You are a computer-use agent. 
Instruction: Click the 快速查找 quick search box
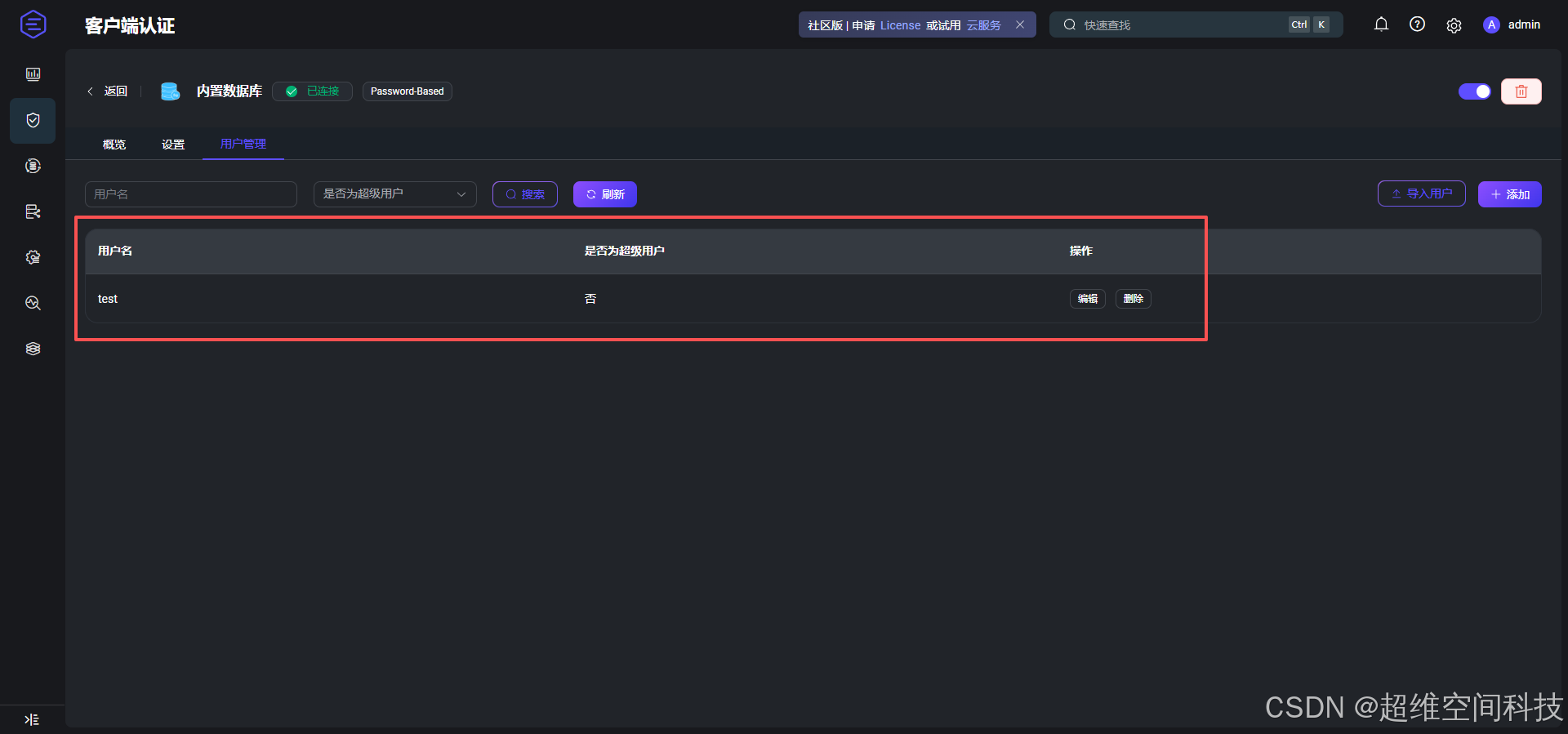coord(1196,24)
